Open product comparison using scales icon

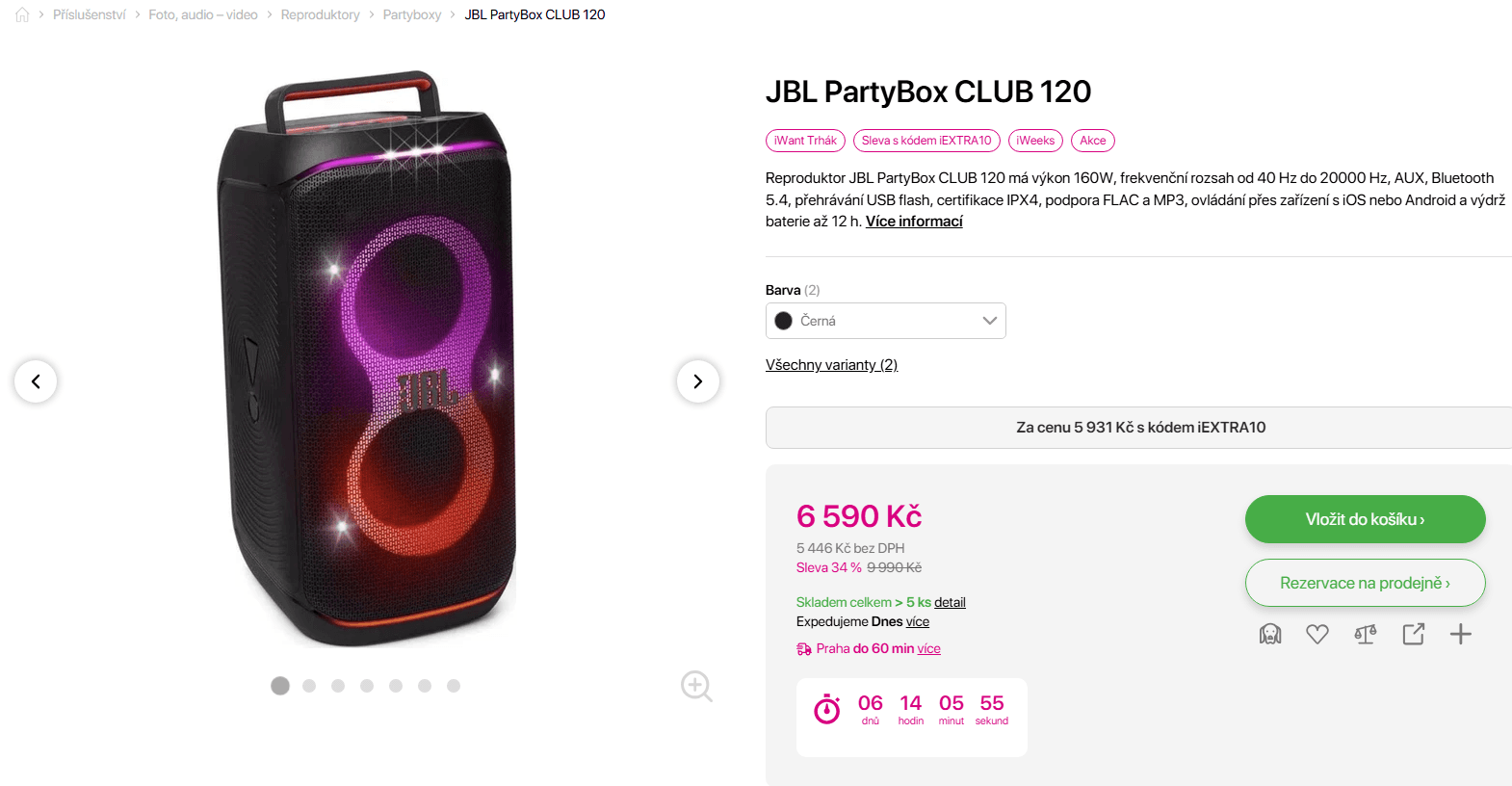tap(1365, 634)
